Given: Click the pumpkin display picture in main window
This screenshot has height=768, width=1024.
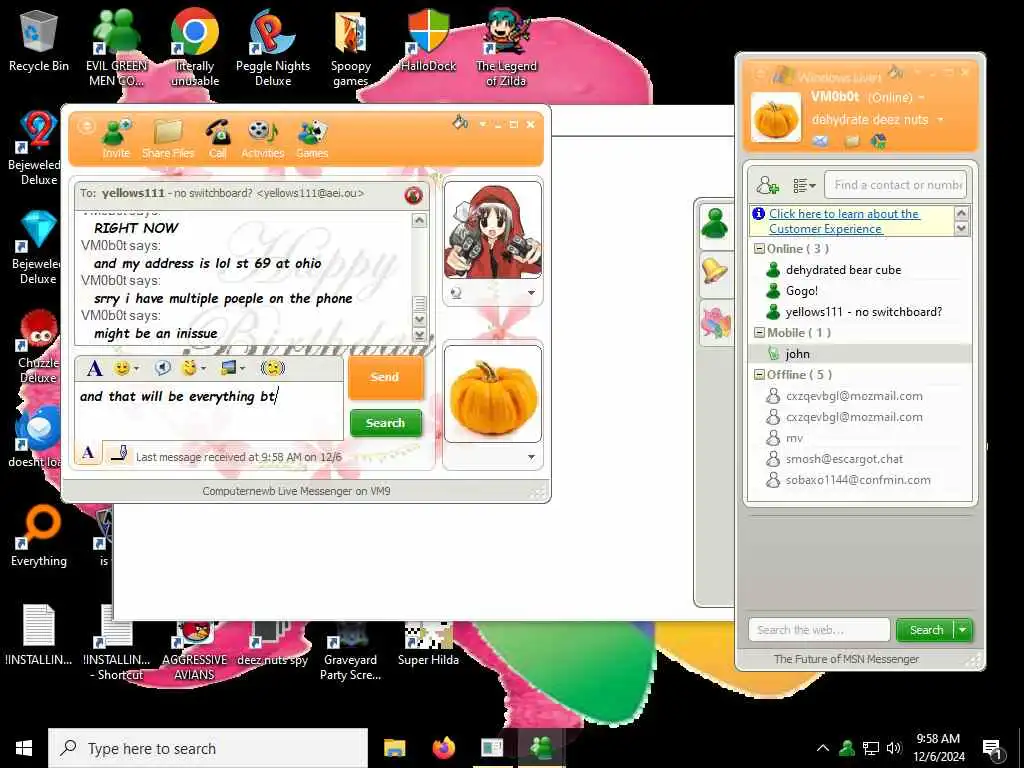Looking at the screenshot, I should [x=776, y=118].
